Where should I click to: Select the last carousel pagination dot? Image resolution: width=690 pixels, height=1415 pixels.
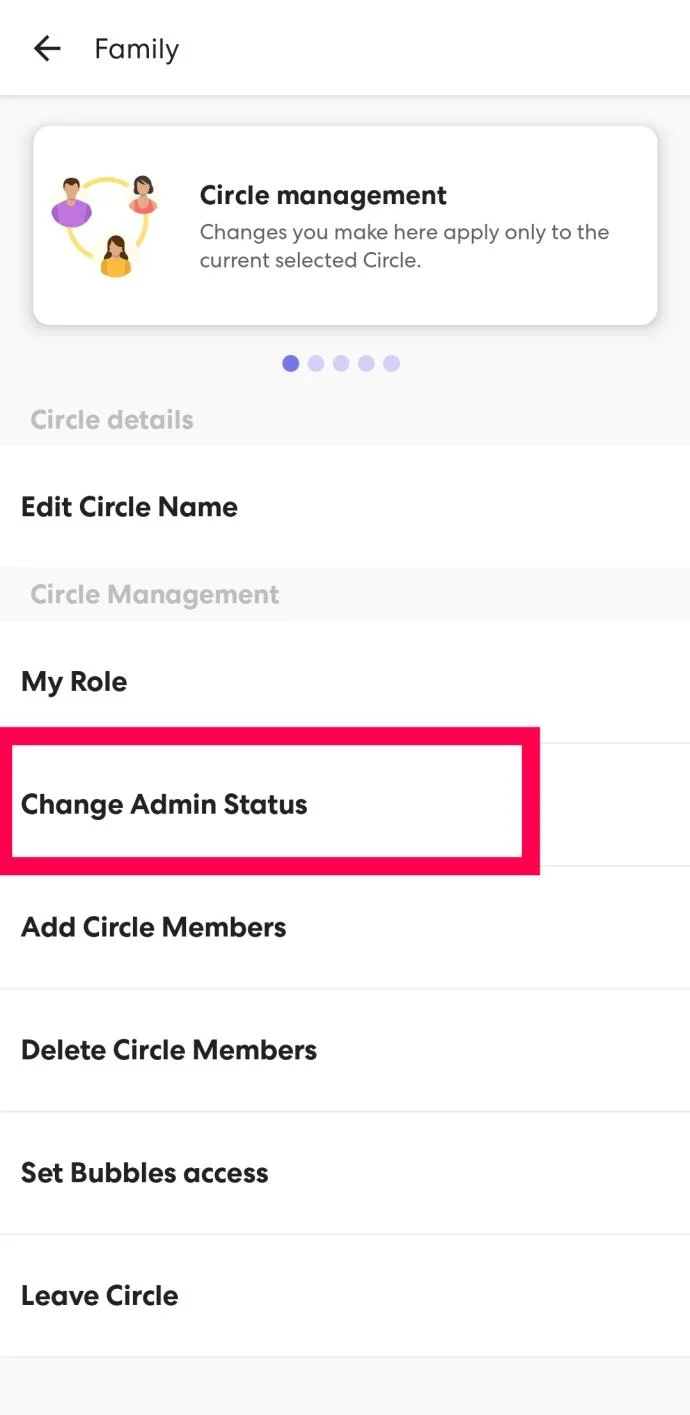coord(391,363)
